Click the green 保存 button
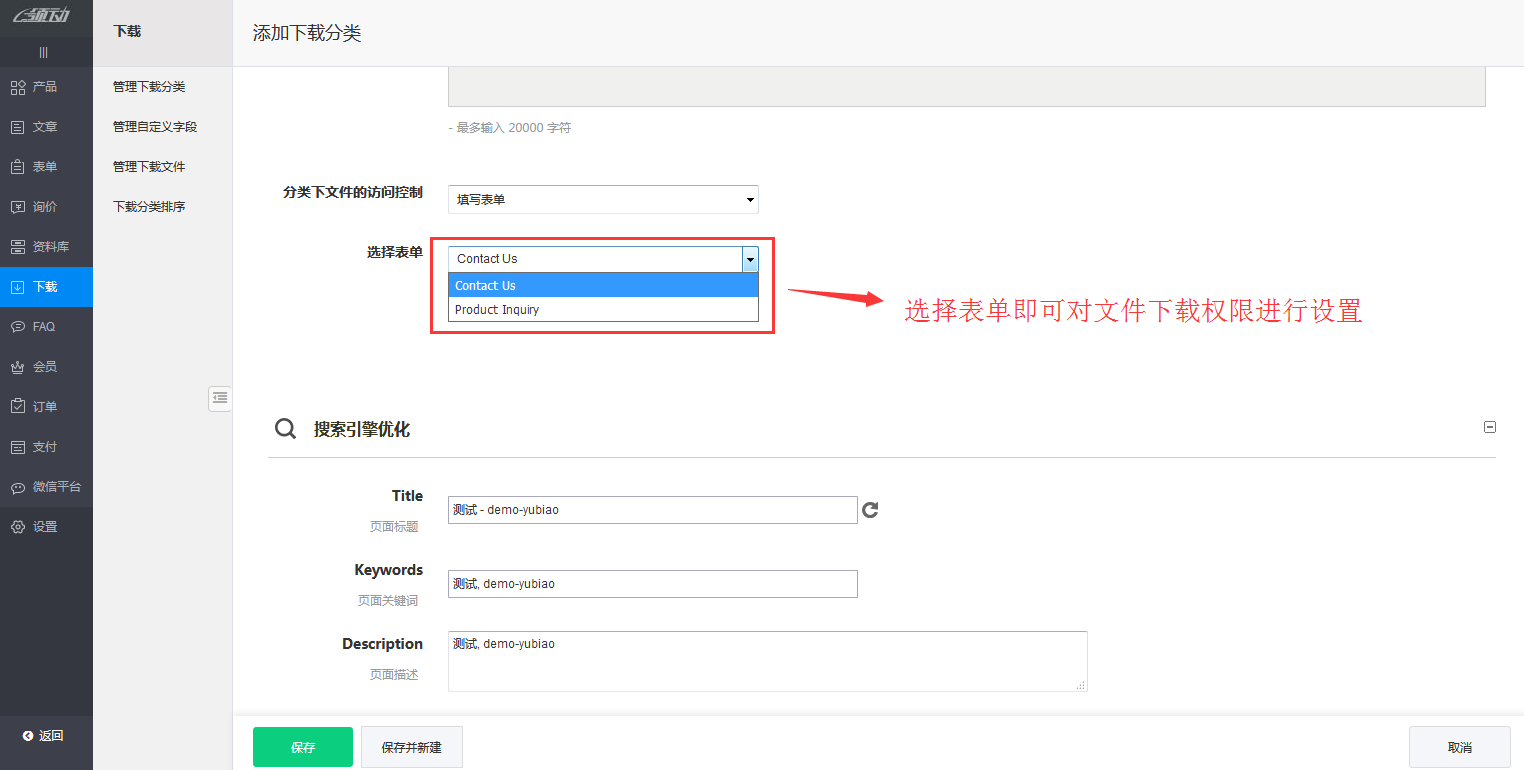Image resolution: width=1524 pixels, height=770 pixels. pyautogui.click(x=303, y=747)
